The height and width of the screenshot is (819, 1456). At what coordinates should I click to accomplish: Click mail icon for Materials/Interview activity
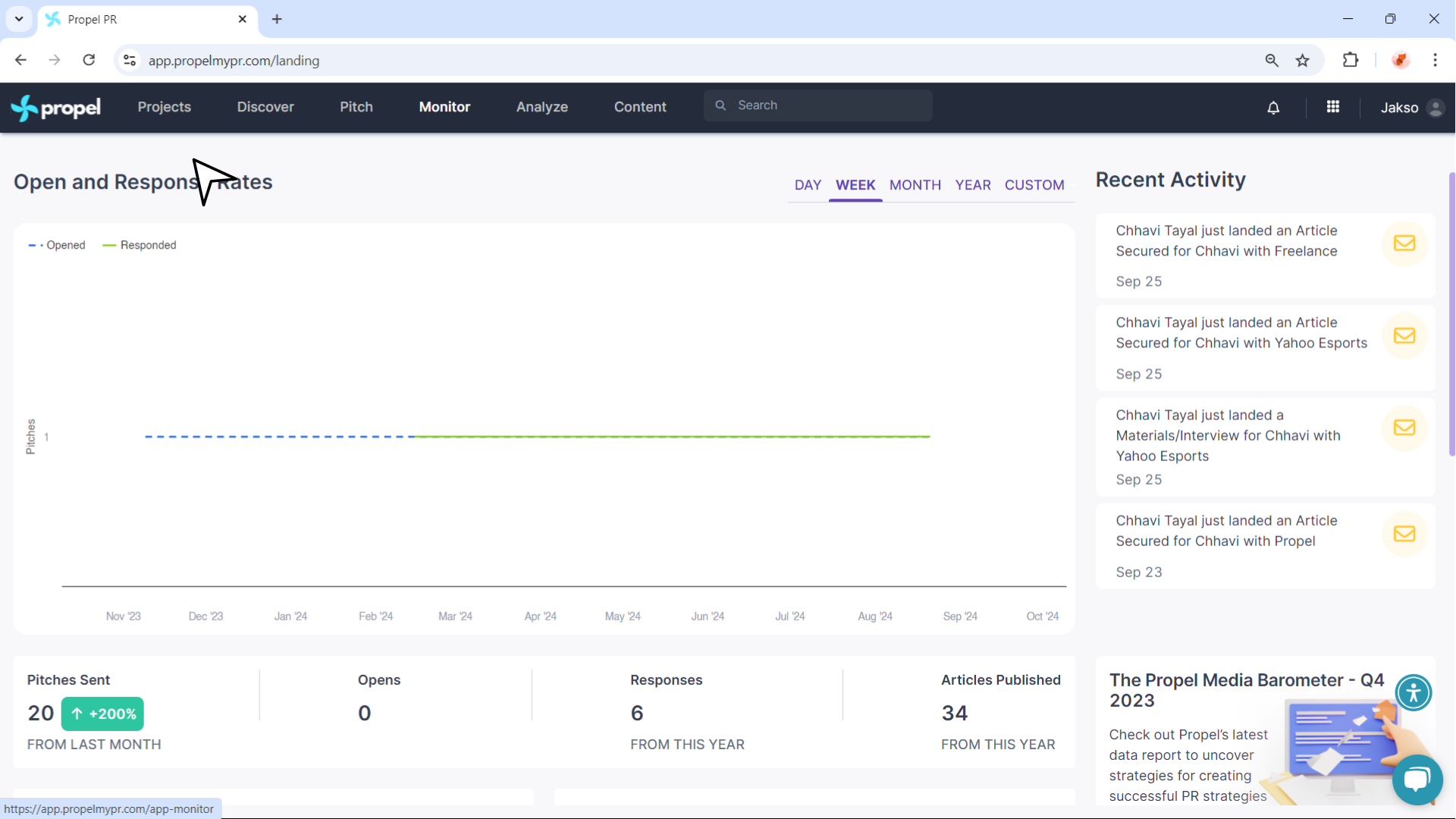point(1404,428)
